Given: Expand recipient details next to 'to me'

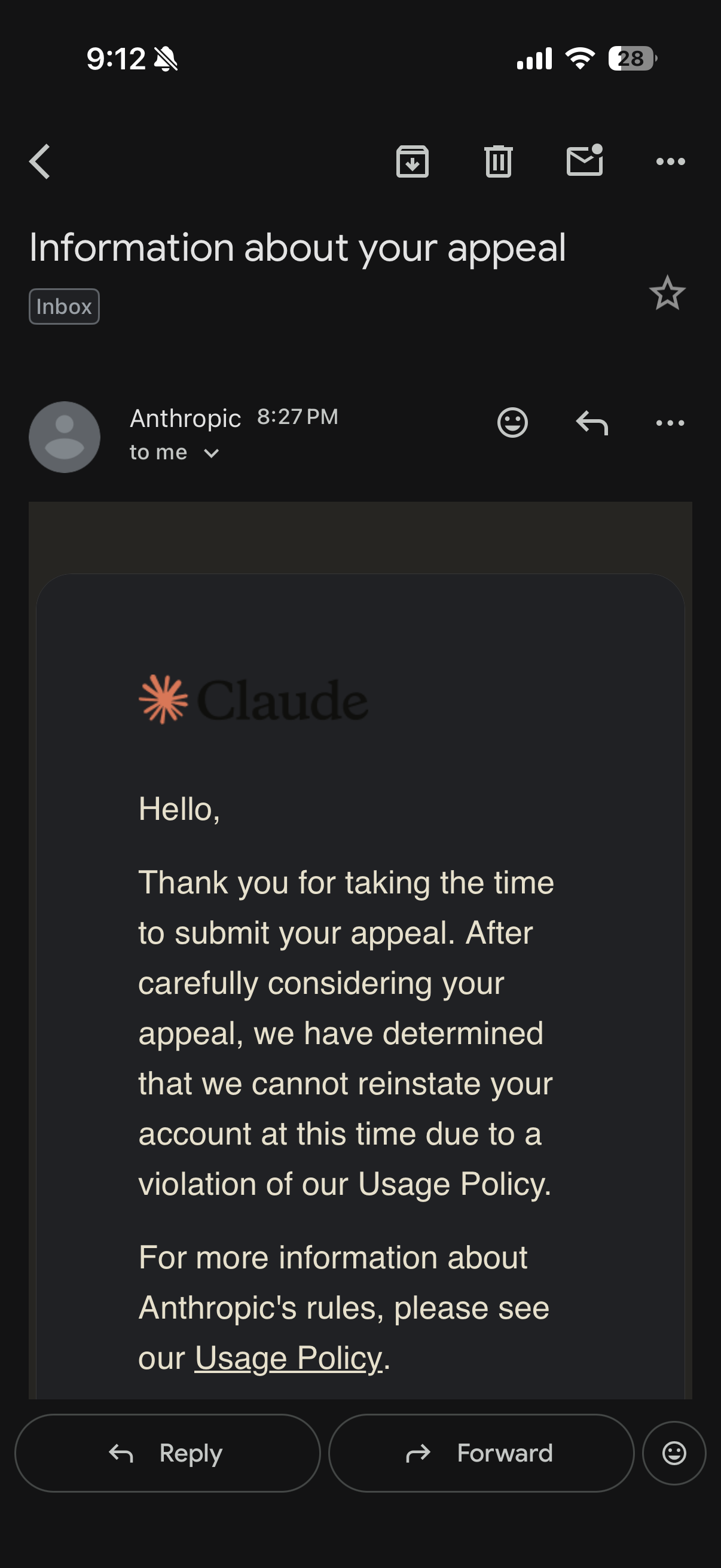Looking at the screenshot, I should pyautogui.click(x=211, y=453).
